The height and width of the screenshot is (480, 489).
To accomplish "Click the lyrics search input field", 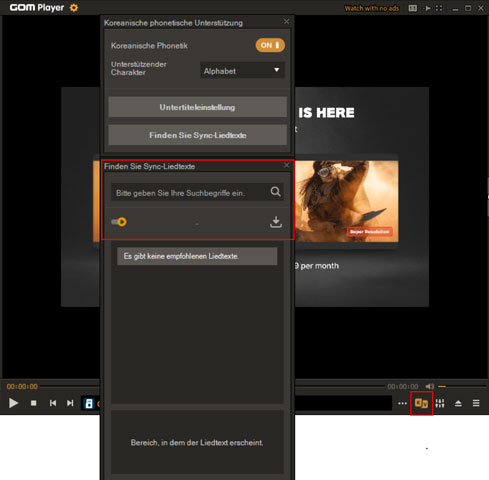I will pyautogui.click(x=190, y=193).
